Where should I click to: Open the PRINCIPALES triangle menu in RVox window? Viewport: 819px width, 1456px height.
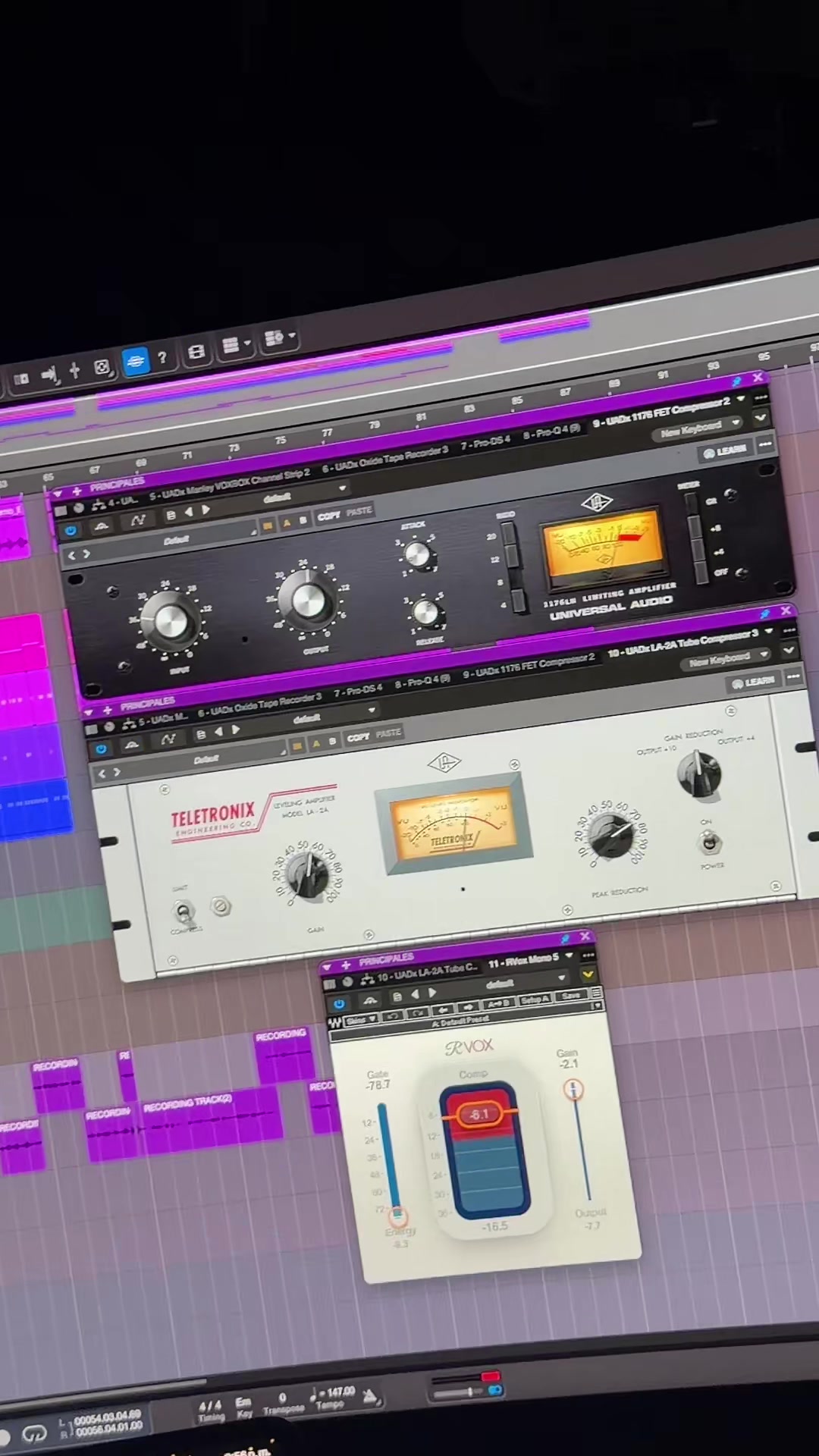(x=328, y=967)
